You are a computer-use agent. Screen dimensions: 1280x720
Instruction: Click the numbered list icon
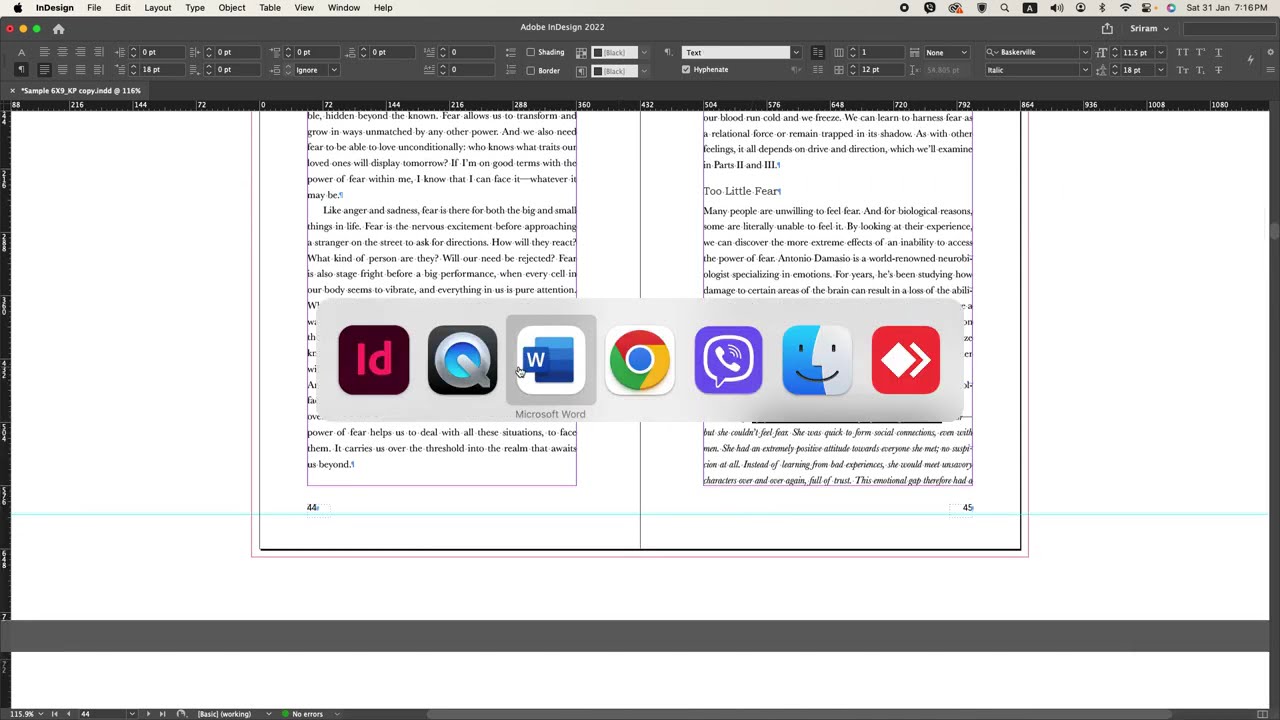pos(511,70)
